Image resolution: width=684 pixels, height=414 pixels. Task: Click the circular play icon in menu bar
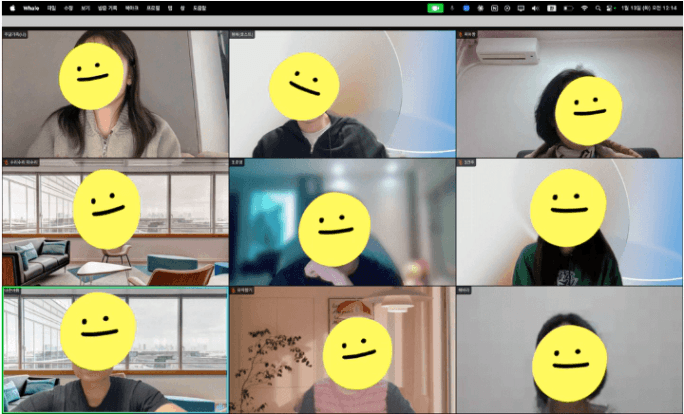507,8
